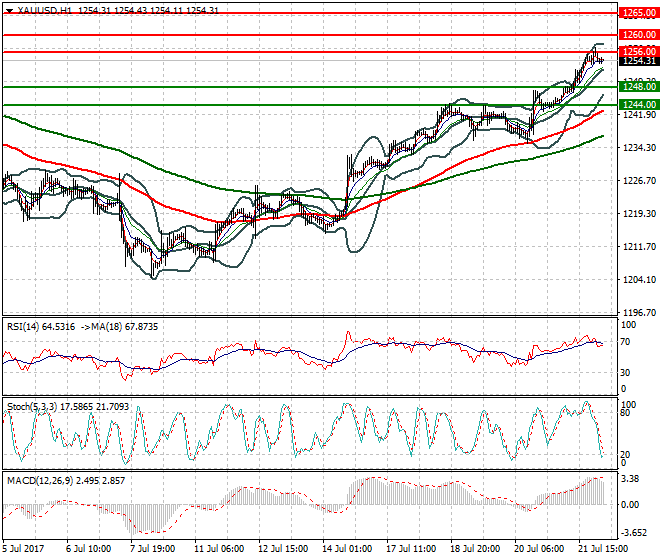Click the chart menu triangle beside XAUUSD,H1
660x560 pixels.
pyautogui.click(x=9, y=11)
